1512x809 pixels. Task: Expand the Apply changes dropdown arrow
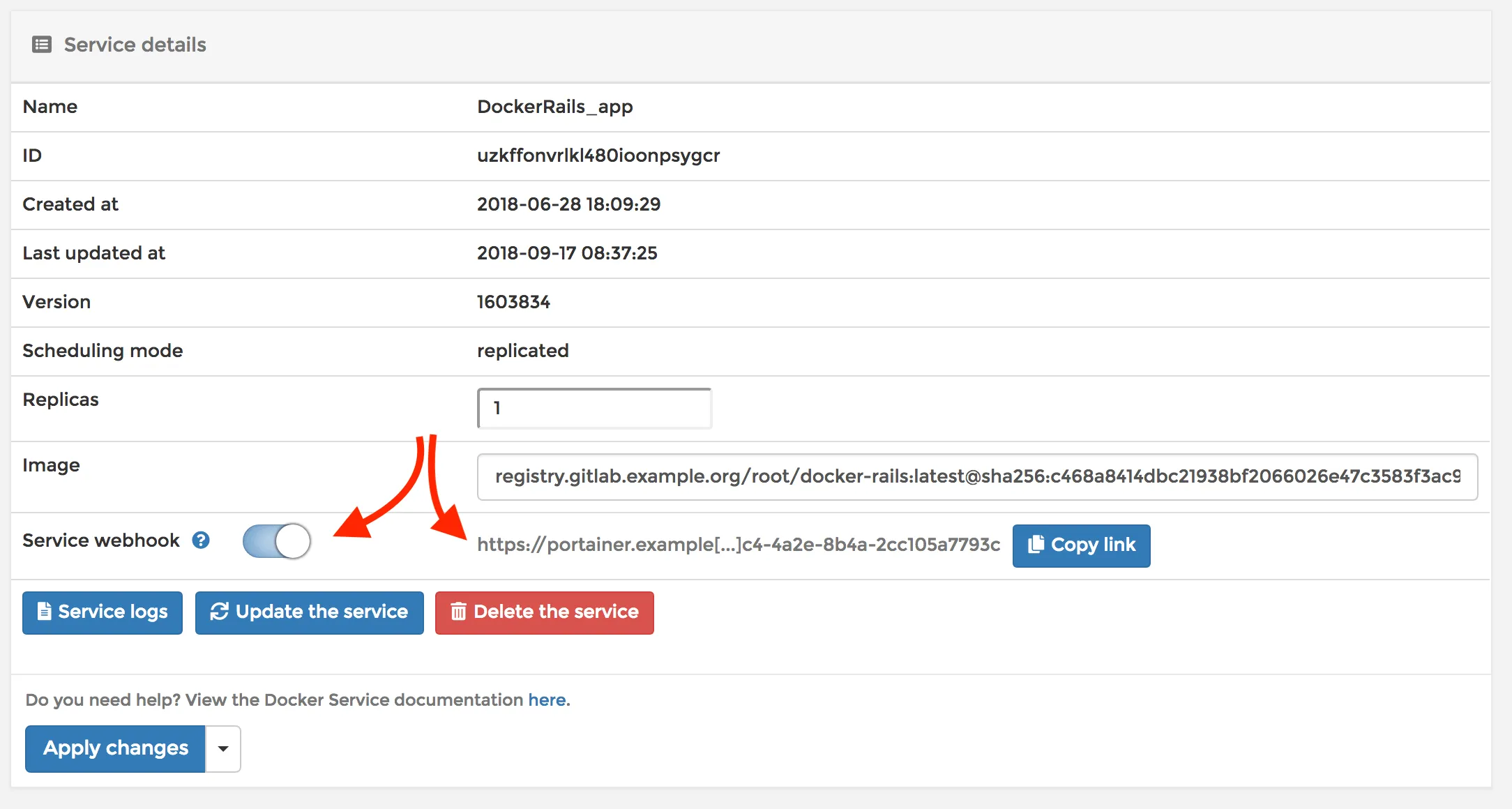coord(222,748)
